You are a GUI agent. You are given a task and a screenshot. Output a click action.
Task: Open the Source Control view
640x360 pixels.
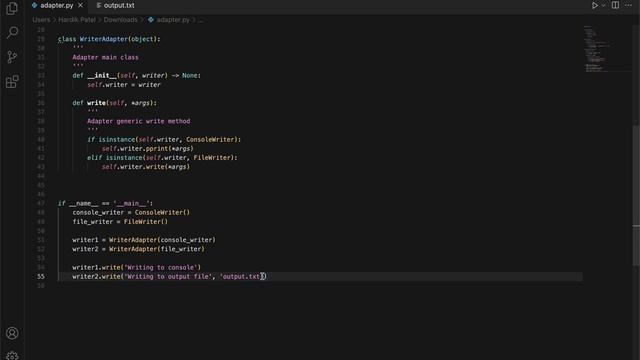[12, 57]
